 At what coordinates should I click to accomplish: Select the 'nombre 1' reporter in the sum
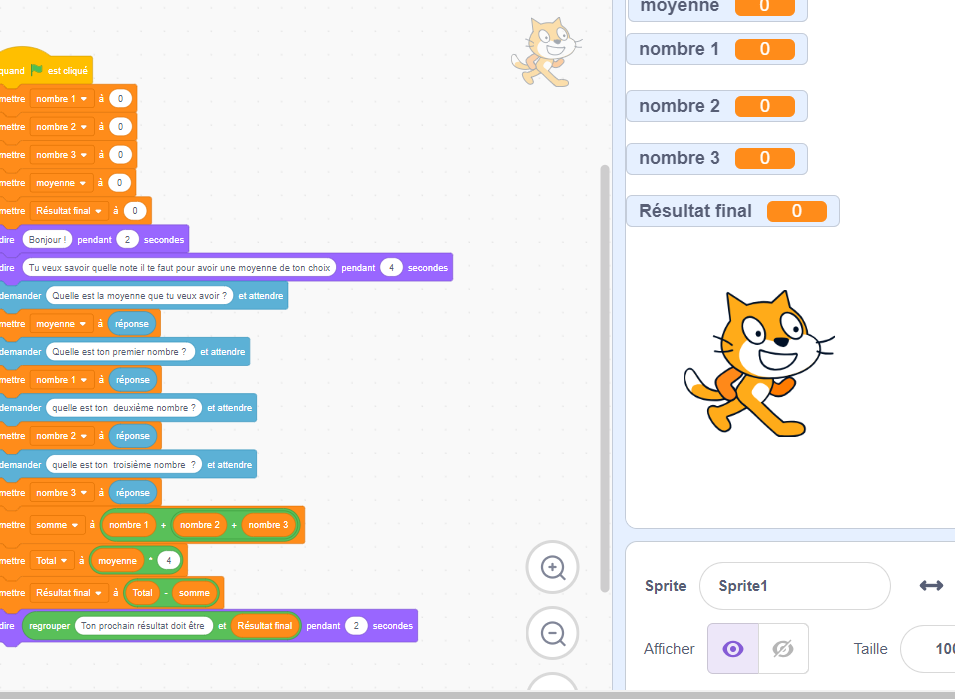pyautogui.click(x=129, y=525)
